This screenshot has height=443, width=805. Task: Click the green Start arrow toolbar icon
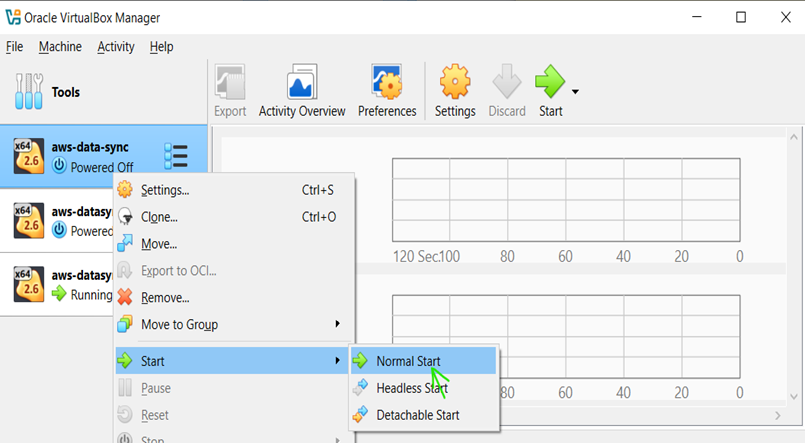pos(550,81)
